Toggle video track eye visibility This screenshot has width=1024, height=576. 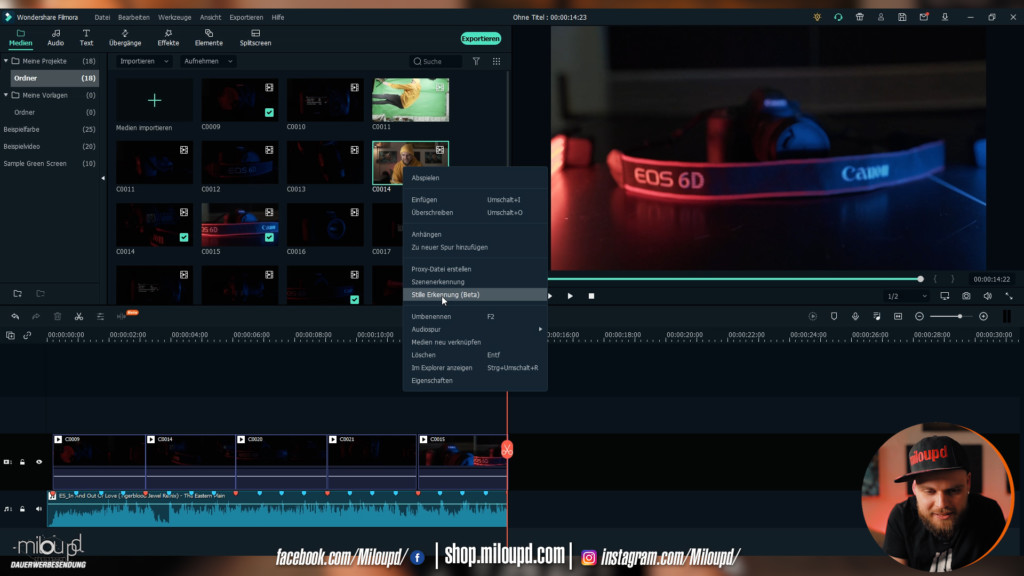click(x=39, y=462)
